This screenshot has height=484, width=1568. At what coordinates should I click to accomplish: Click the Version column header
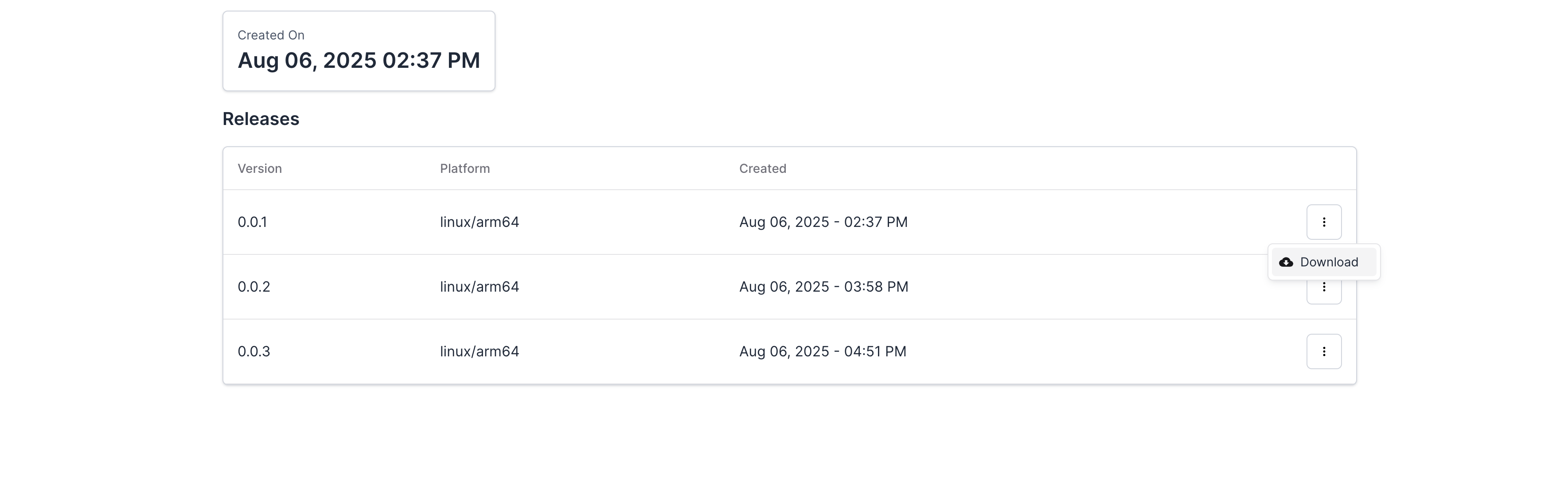click(x=260, y=168)
